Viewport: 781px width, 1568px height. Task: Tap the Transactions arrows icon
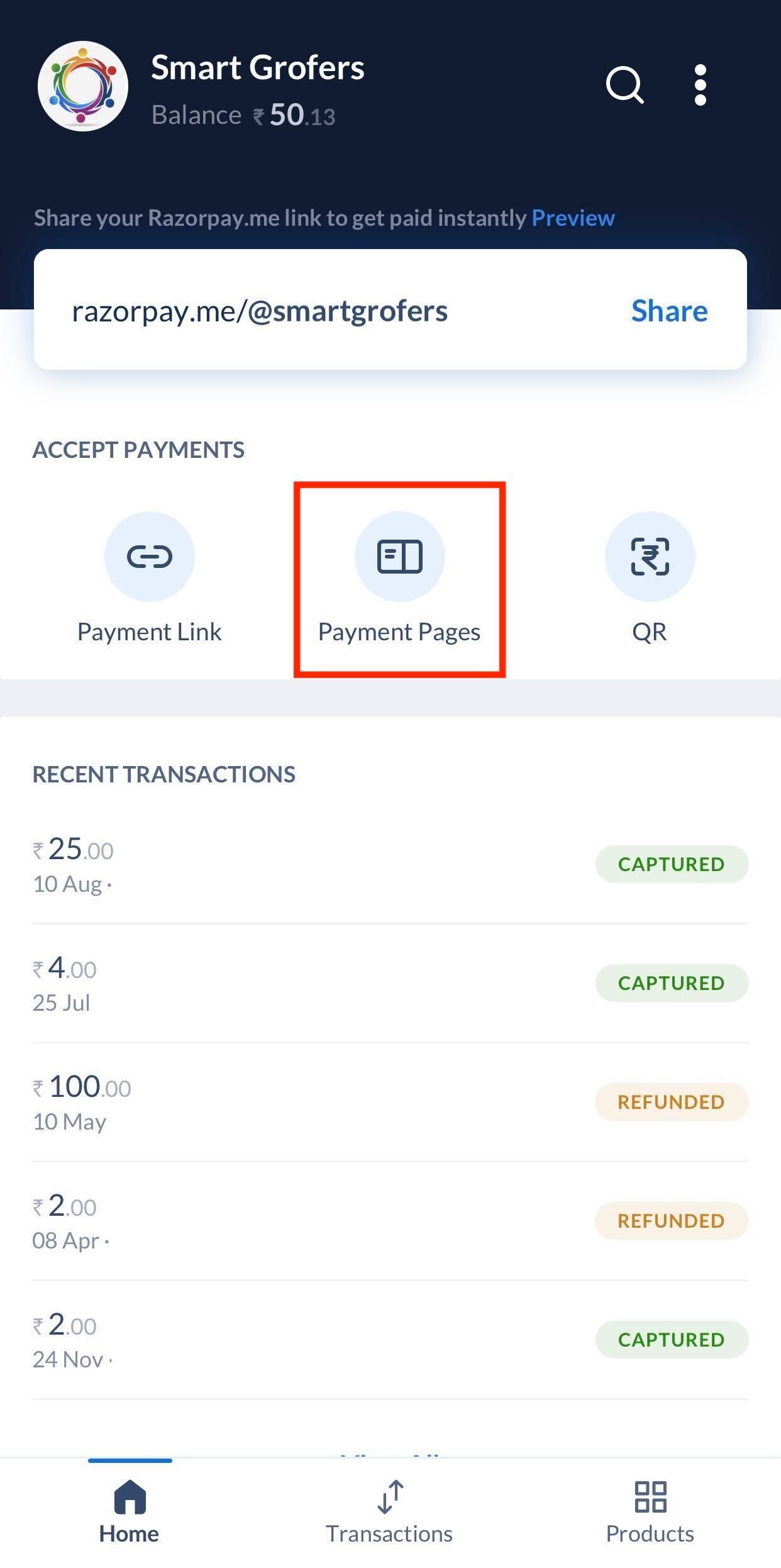point(390,1496)
